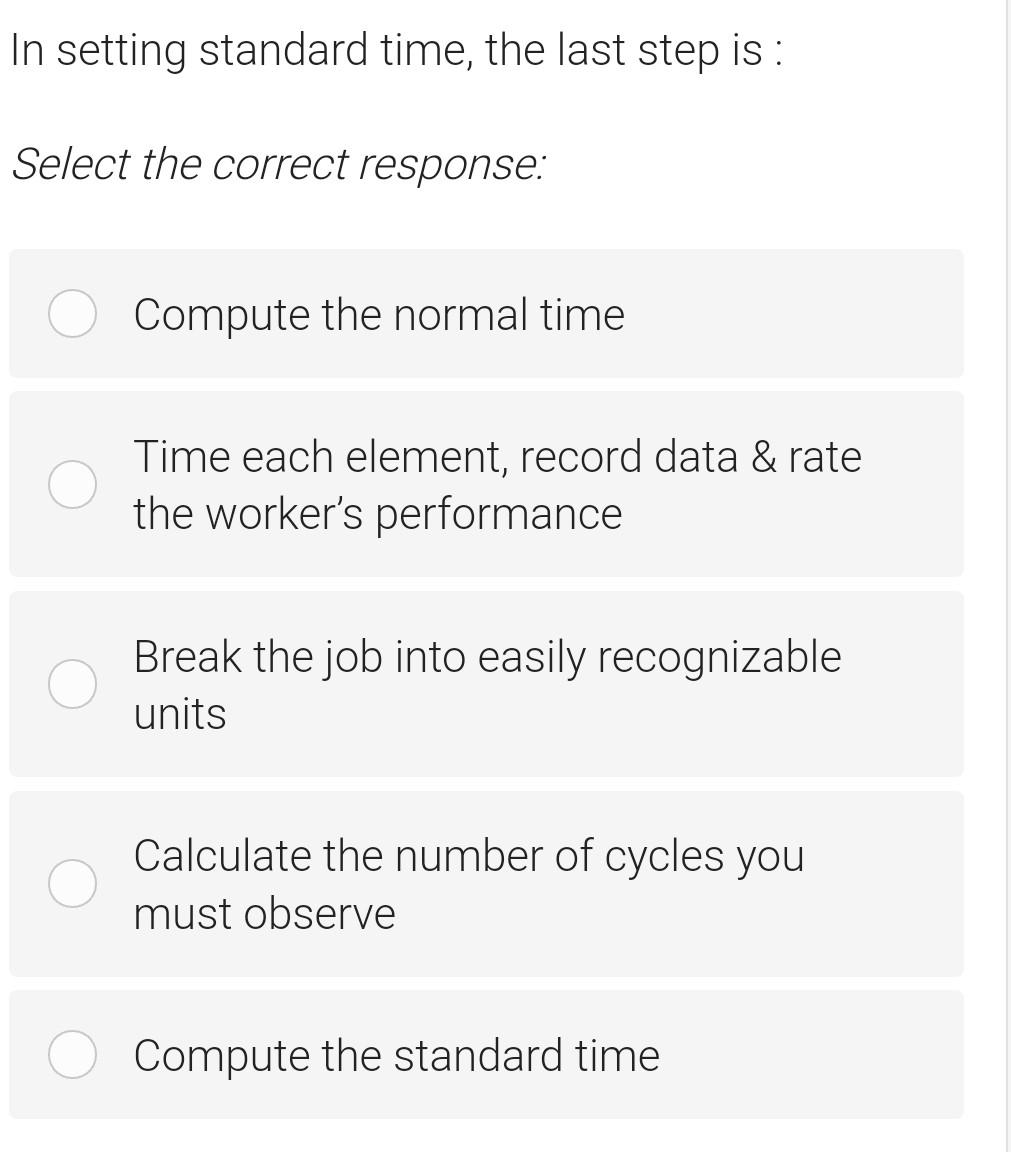This screenshot has height=1152, width=1011.
Task: Click the answer text "Compute the normal time"
Action: click(x=378, y=313)
